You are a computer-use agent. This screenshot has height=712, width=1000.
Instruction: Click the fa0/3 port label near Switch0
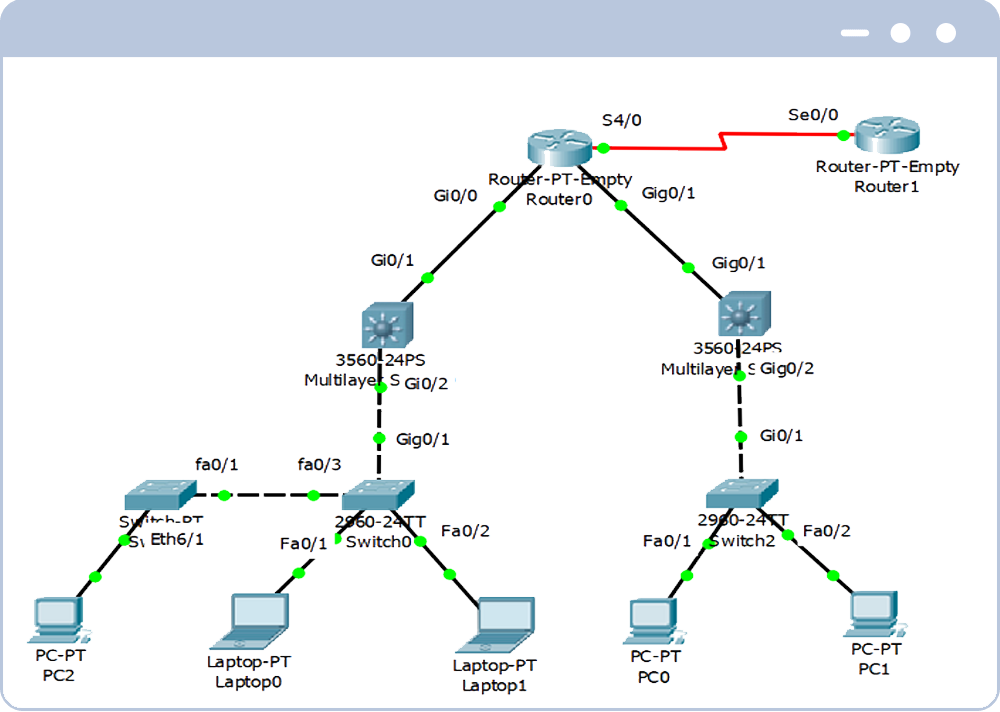coord(318,464)
